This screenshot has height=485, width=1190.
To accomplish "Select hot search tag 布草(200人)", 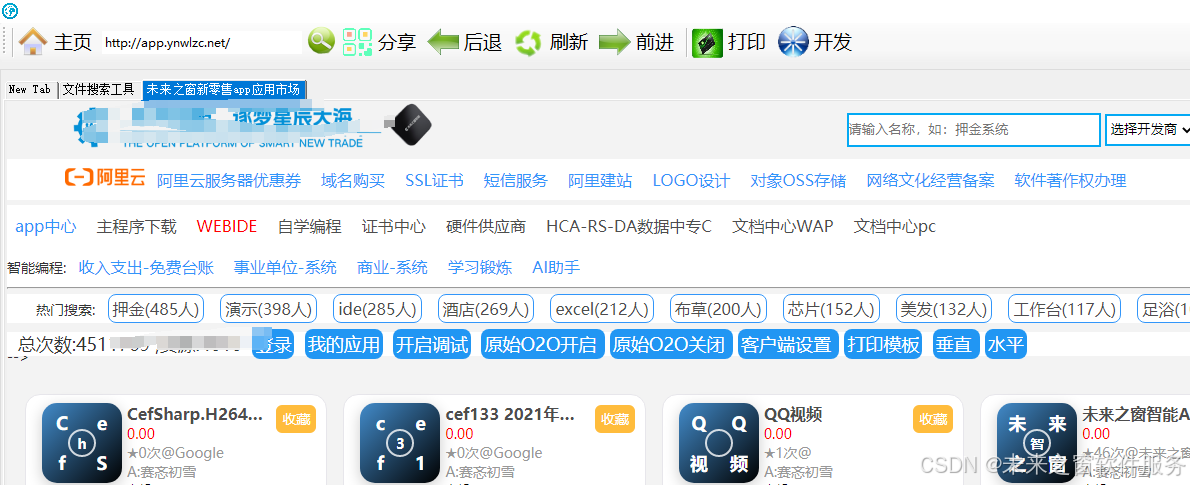I will [718, 309].
